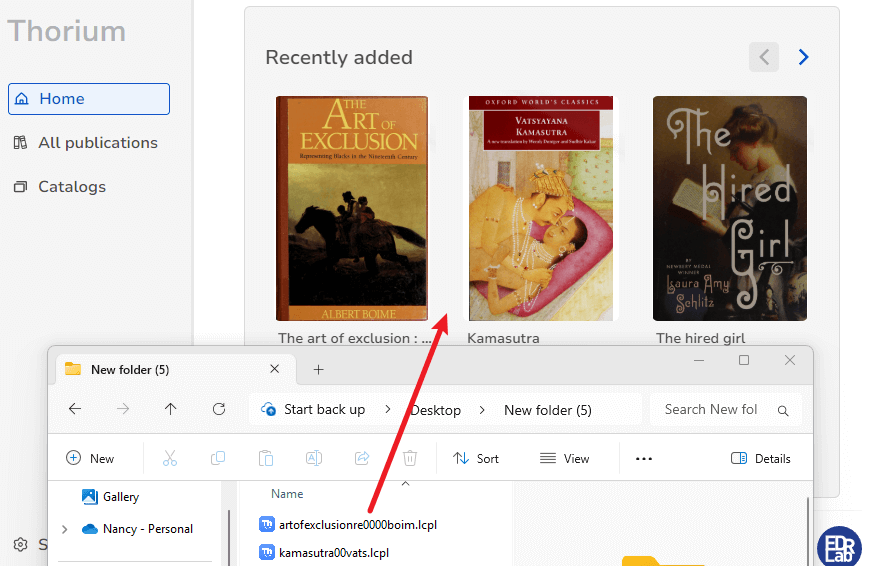Screen dimensions: 879x566
Task: Open the Sort dropdown
Action: [476, 458]
